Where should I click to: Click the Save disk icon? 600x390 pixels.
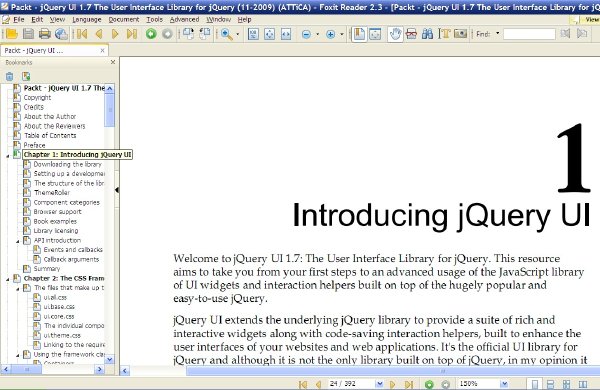click(x=28, y=34)
